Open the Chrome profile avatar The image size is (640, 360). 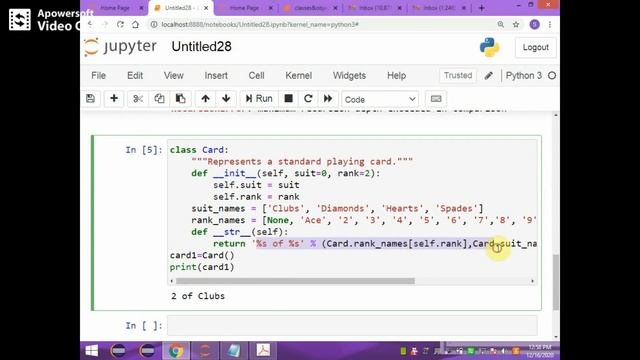(534, 24)
